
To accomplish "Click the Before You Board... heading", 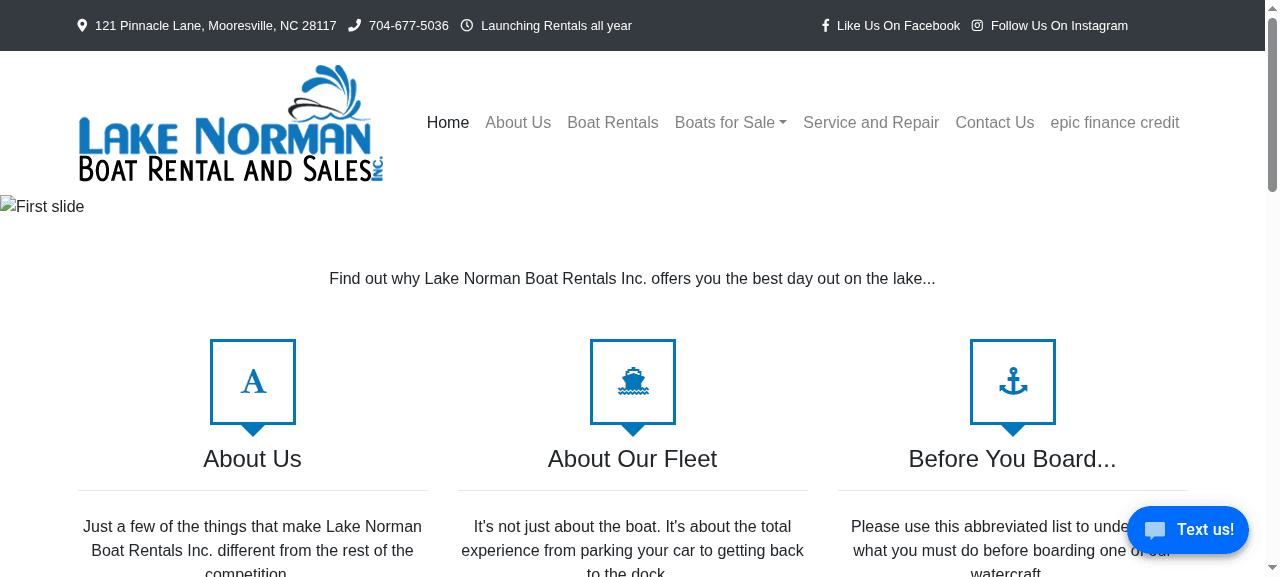I will (1013, 459).
